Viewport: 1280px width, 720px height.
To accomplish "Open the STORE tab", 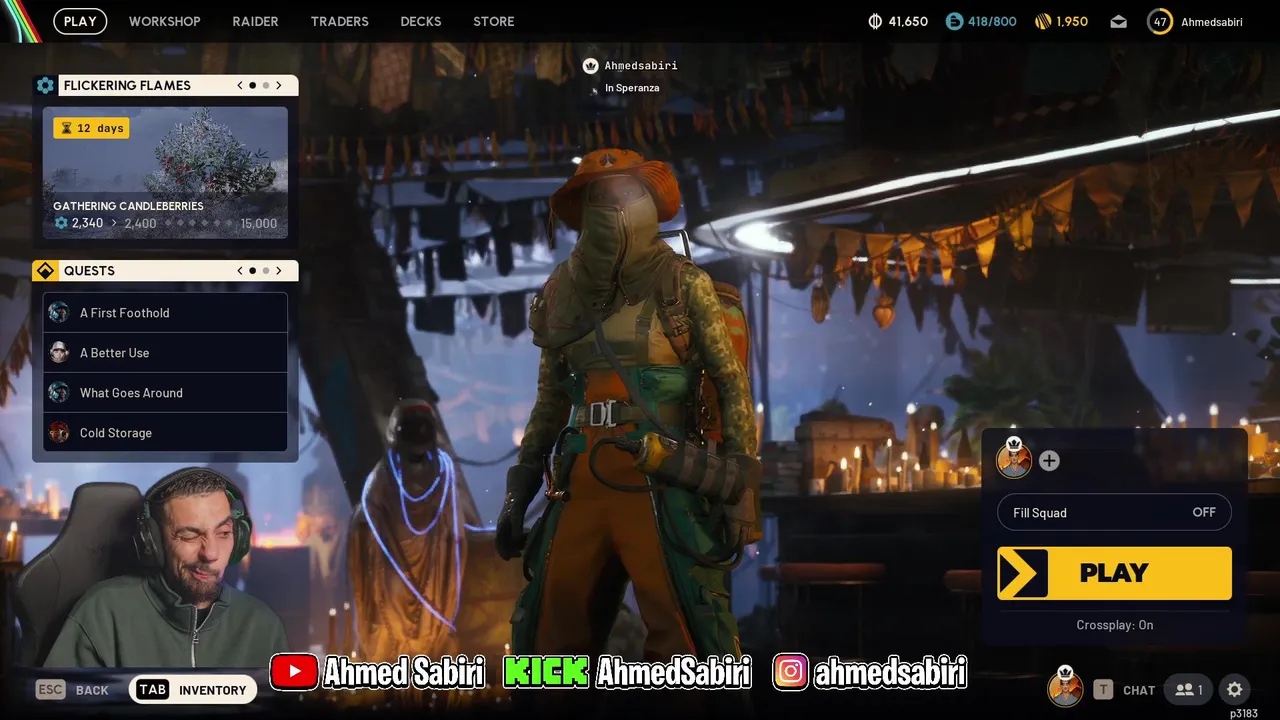I will coord(494,21).
